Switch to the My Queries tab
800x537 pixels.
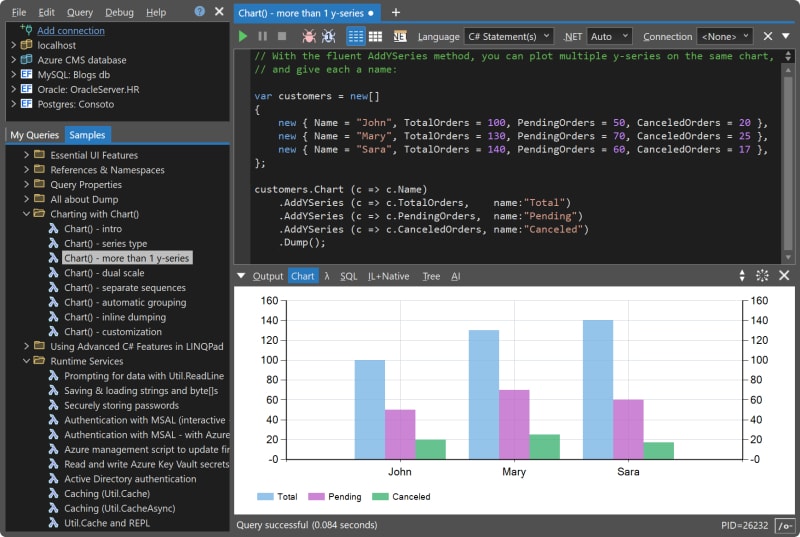[34, 135]
